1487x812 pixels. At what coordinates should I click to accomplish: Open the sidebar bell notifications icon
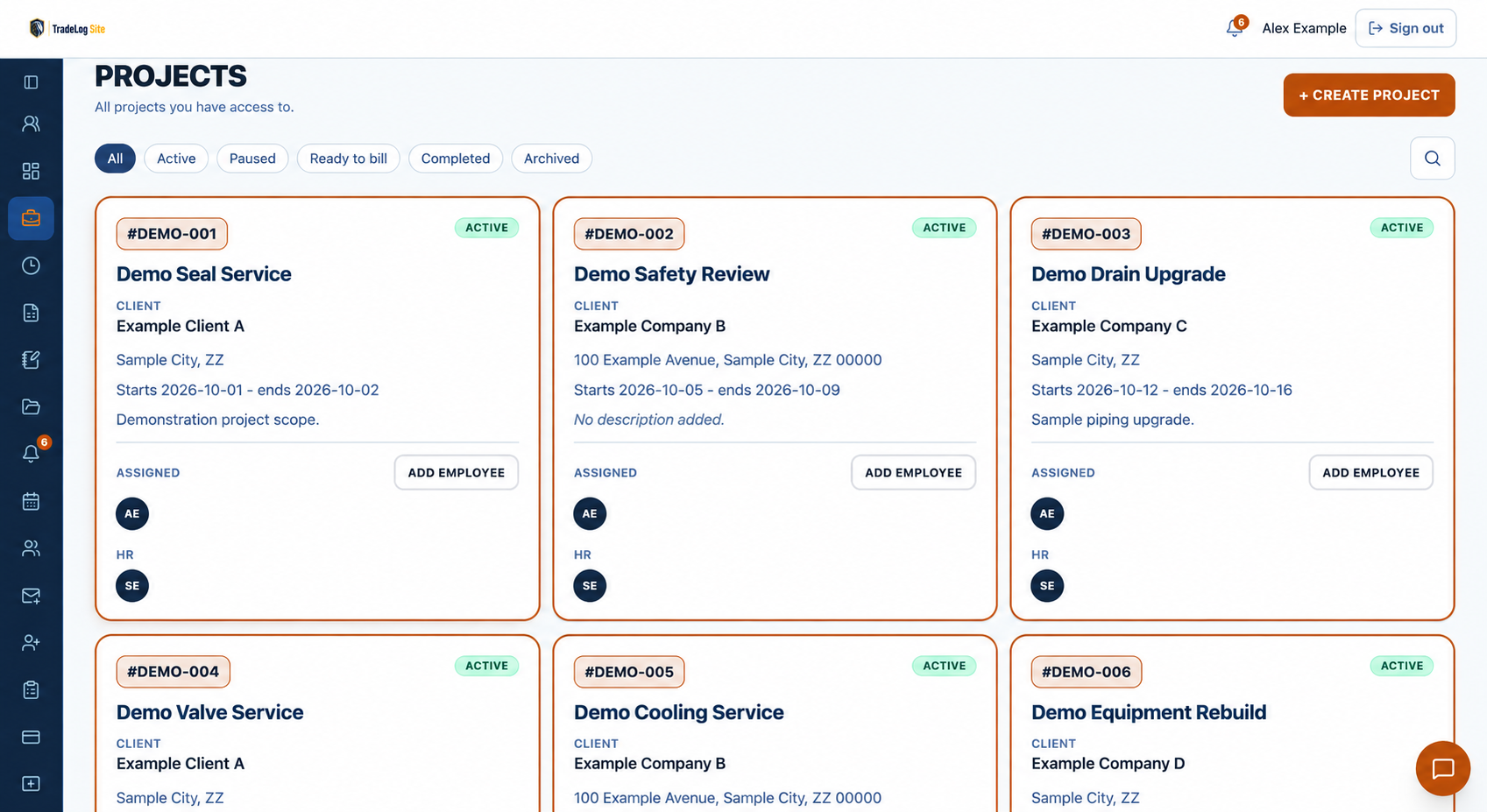click(x=31, y=454)
